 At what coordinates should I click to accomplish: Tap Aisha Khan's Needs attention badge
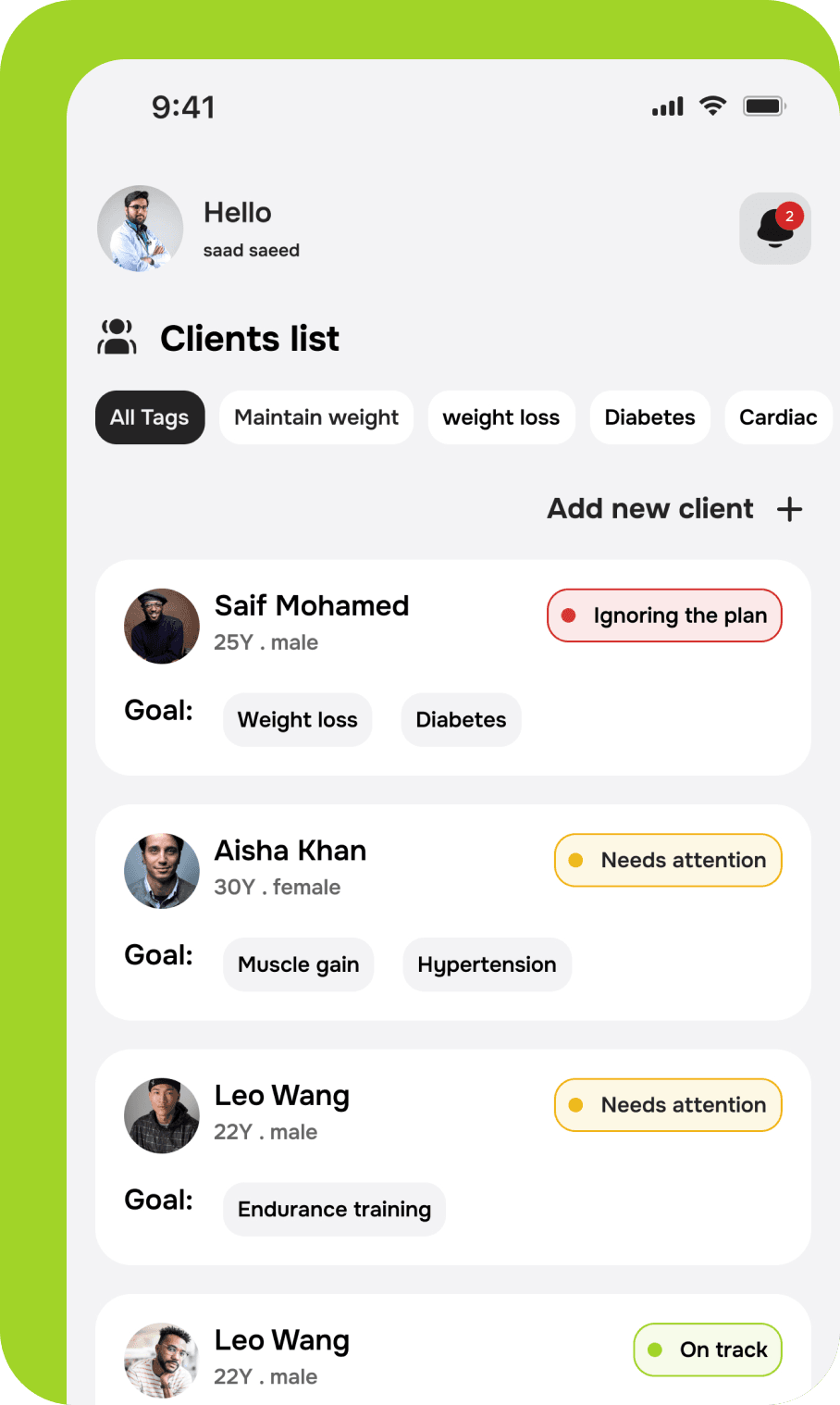click(668, 860)
